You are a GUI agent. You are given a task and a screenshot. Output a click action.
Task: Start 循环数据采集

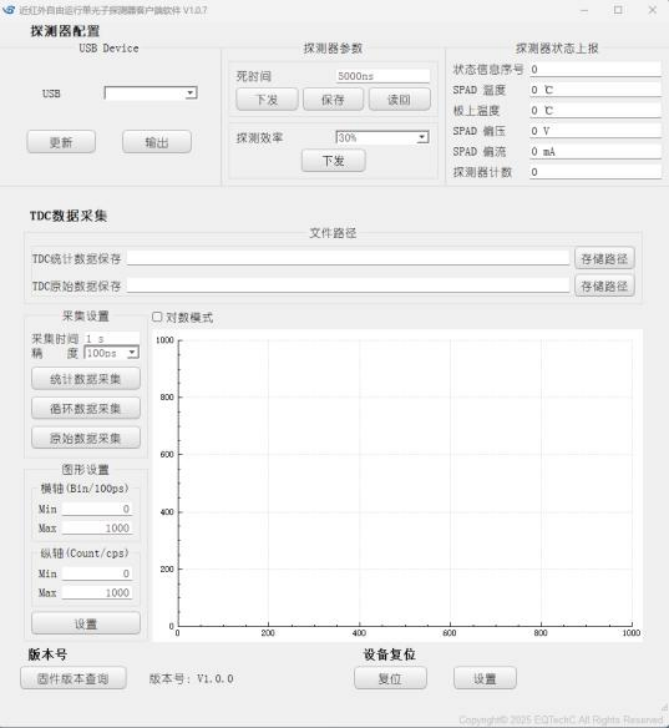86,408
